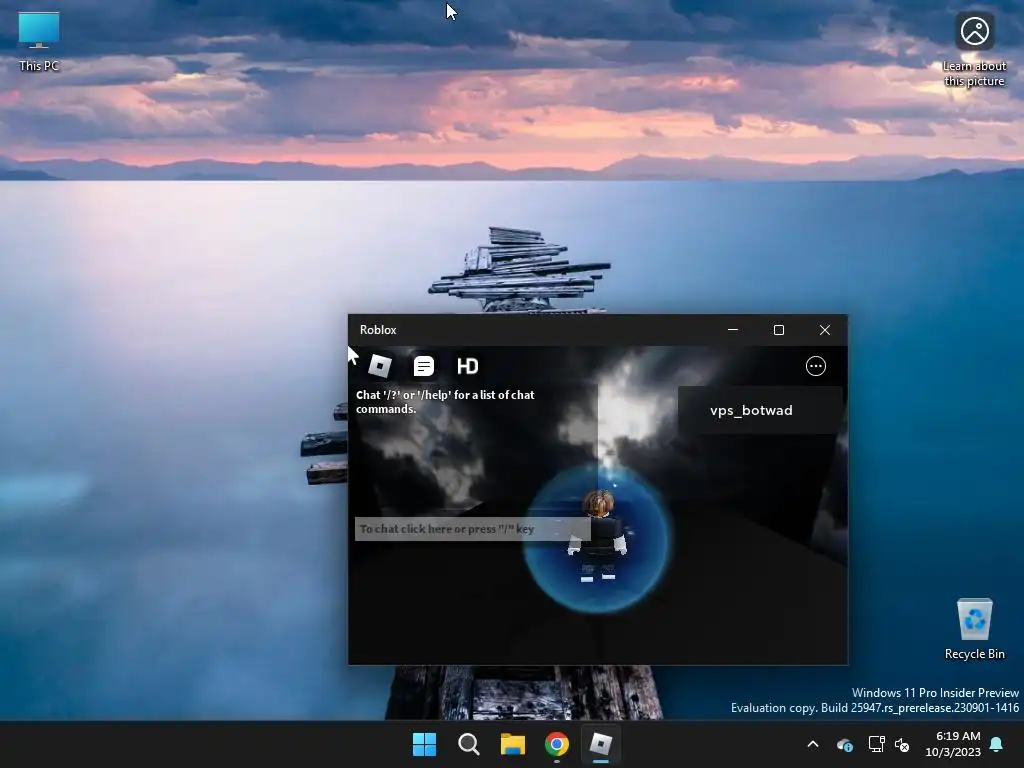
Task: Launch File Explorer from the taskbar
Action: [x=513, y=744]
